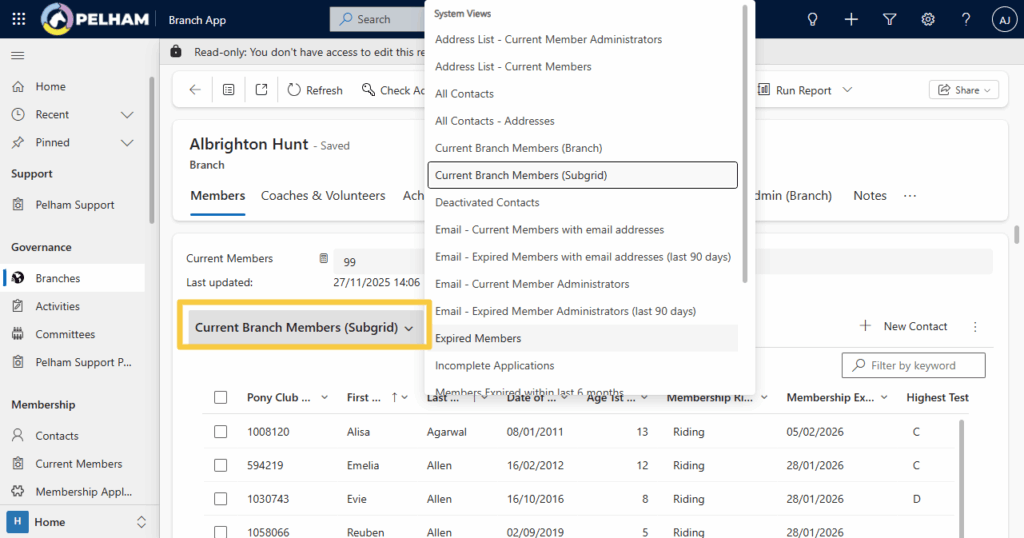Image resolution: width=1024 pixels, height=538 pixels.
Task: Open the advanced filter funnel icon
Action: click(x=889, y=19)
